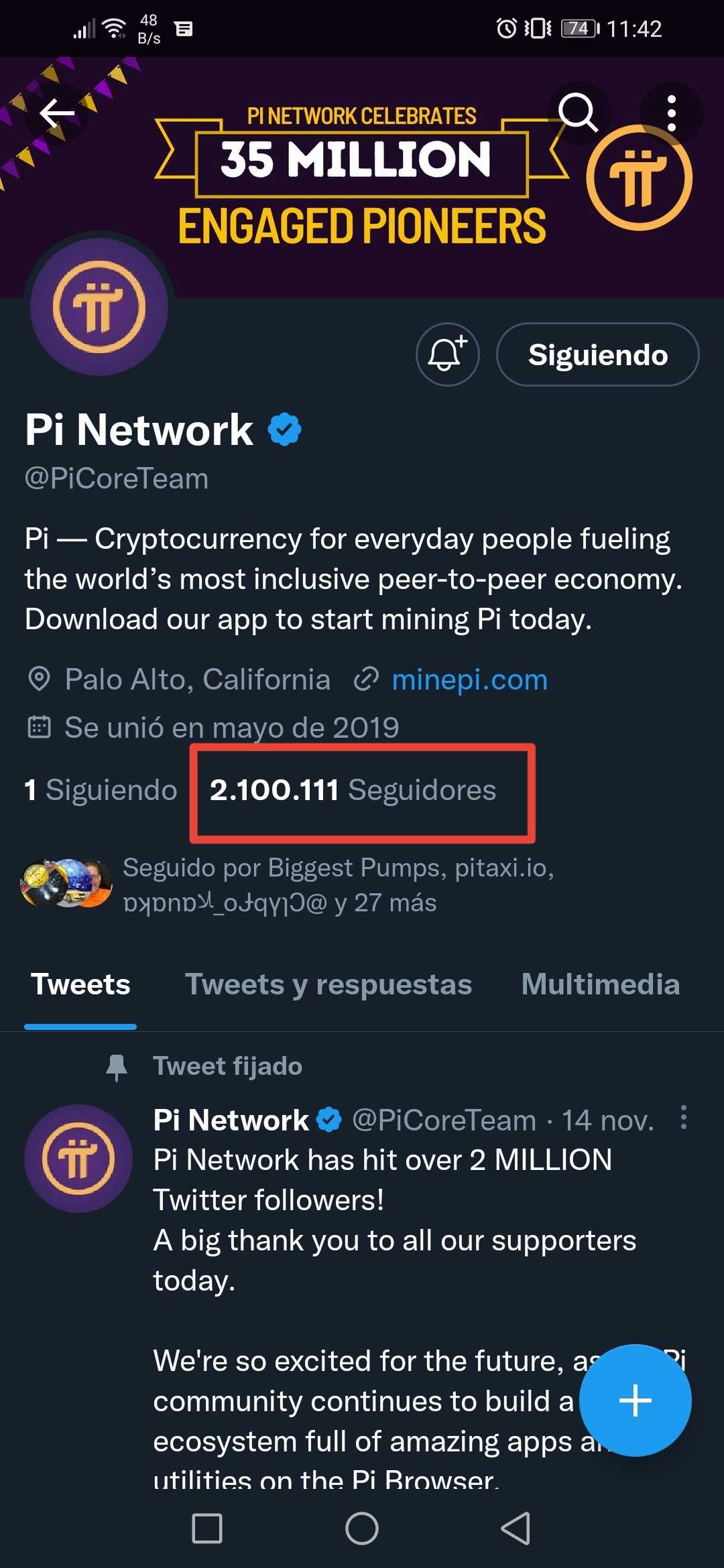Tap the Android recent apps square
Viewport: 724px width, 1568px height.
tap(207, 1528)
